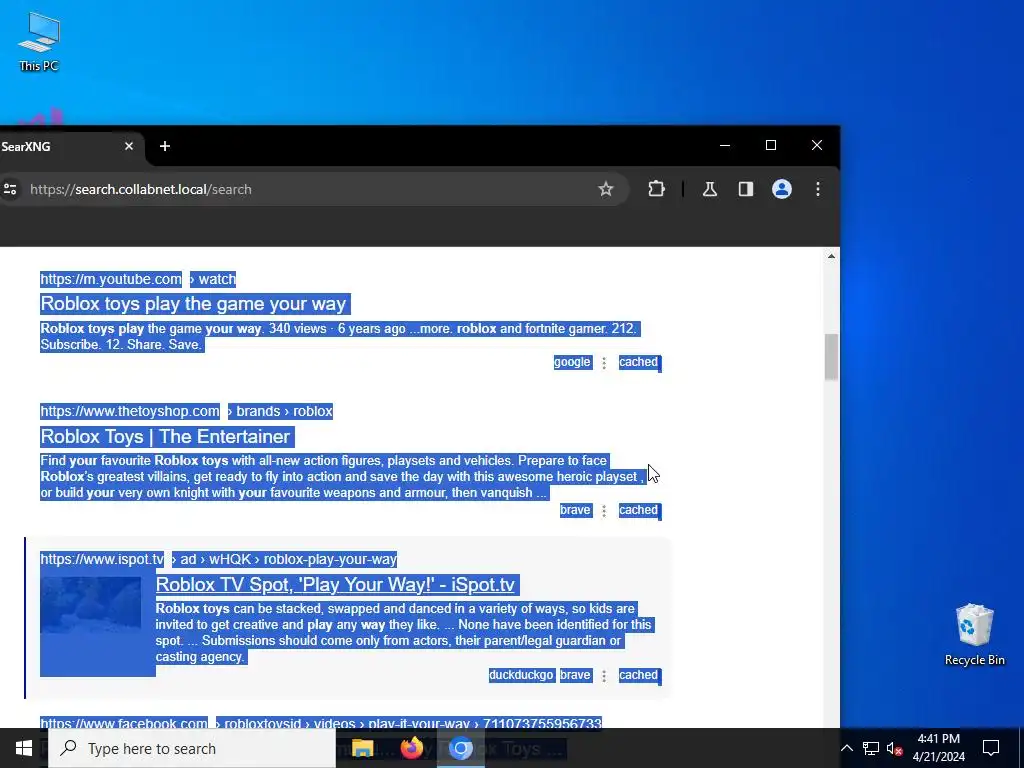Click the iSpot.tv result thumbnail image
Image resolution: width=1024 pixels, height=768 pixels.
(91, 605)
